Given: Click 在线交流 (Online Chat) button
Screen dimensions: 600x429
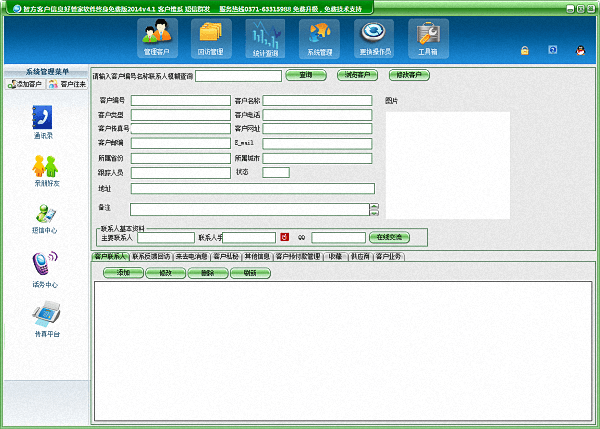Looking at the screenshot, I should [390, 237].
